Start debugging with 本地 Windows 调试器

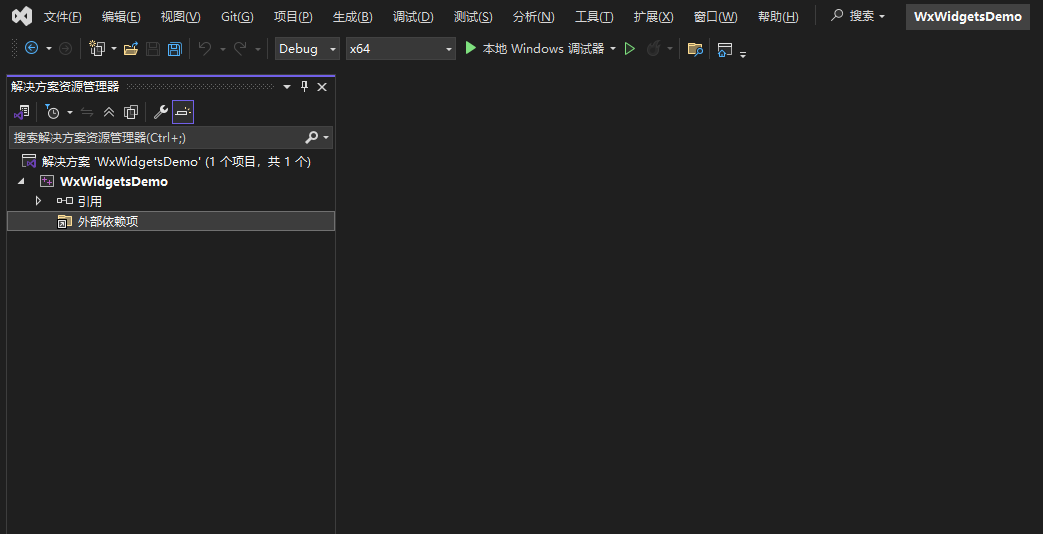(x=534, y=49)
